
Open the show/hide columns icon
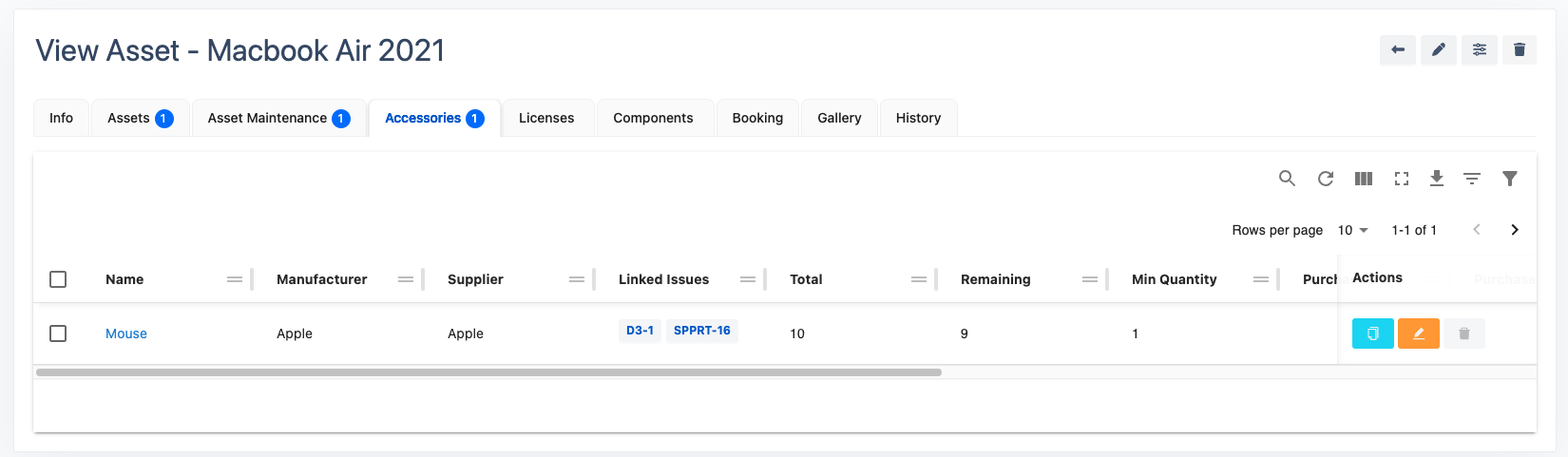click(x=1363, y=179)
